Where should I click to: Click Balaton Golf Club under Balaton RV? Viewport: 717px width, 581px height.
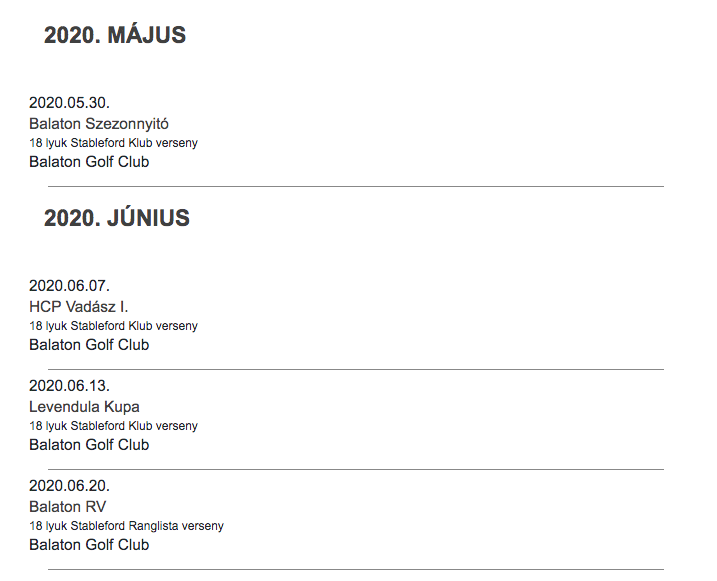click(89, 545)
